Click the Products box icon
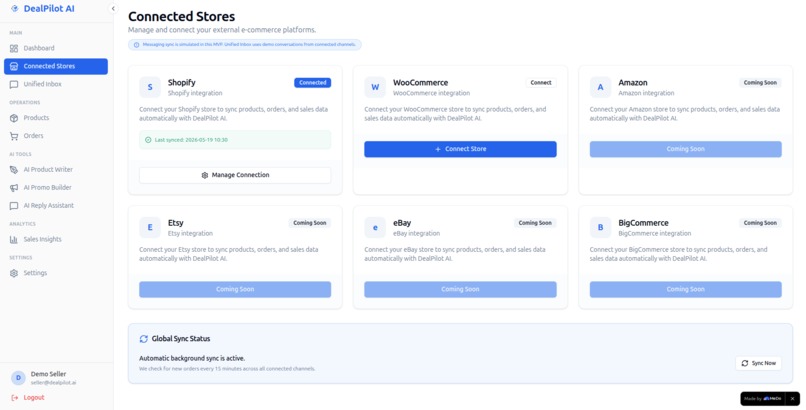The image size is (806, 410). click(x=14, y=118)
